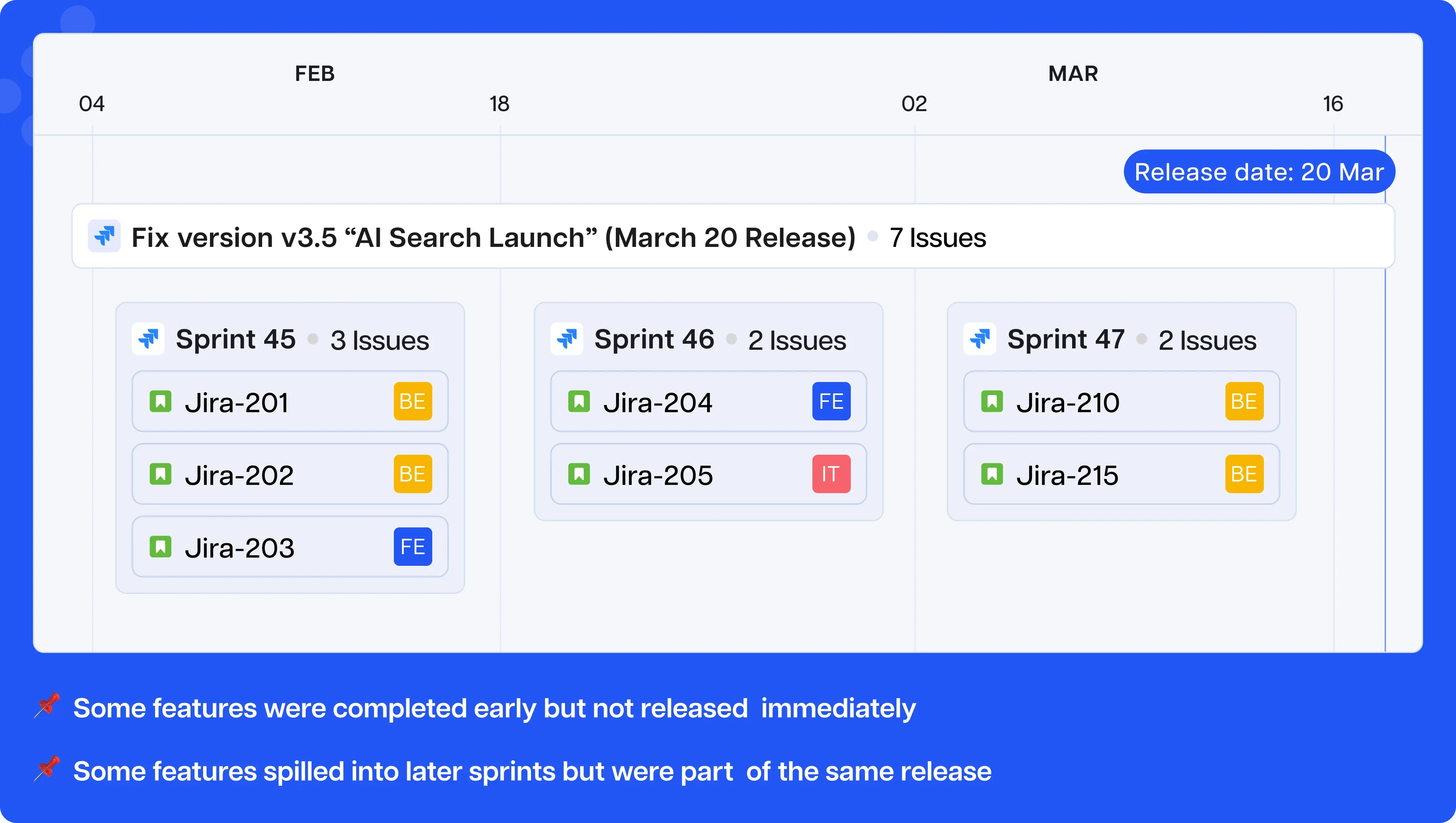The image size is (1456, 823).
Task: Click the Fix version v3.5 release title
Action: pyautogui.click(x=493, y=237)
